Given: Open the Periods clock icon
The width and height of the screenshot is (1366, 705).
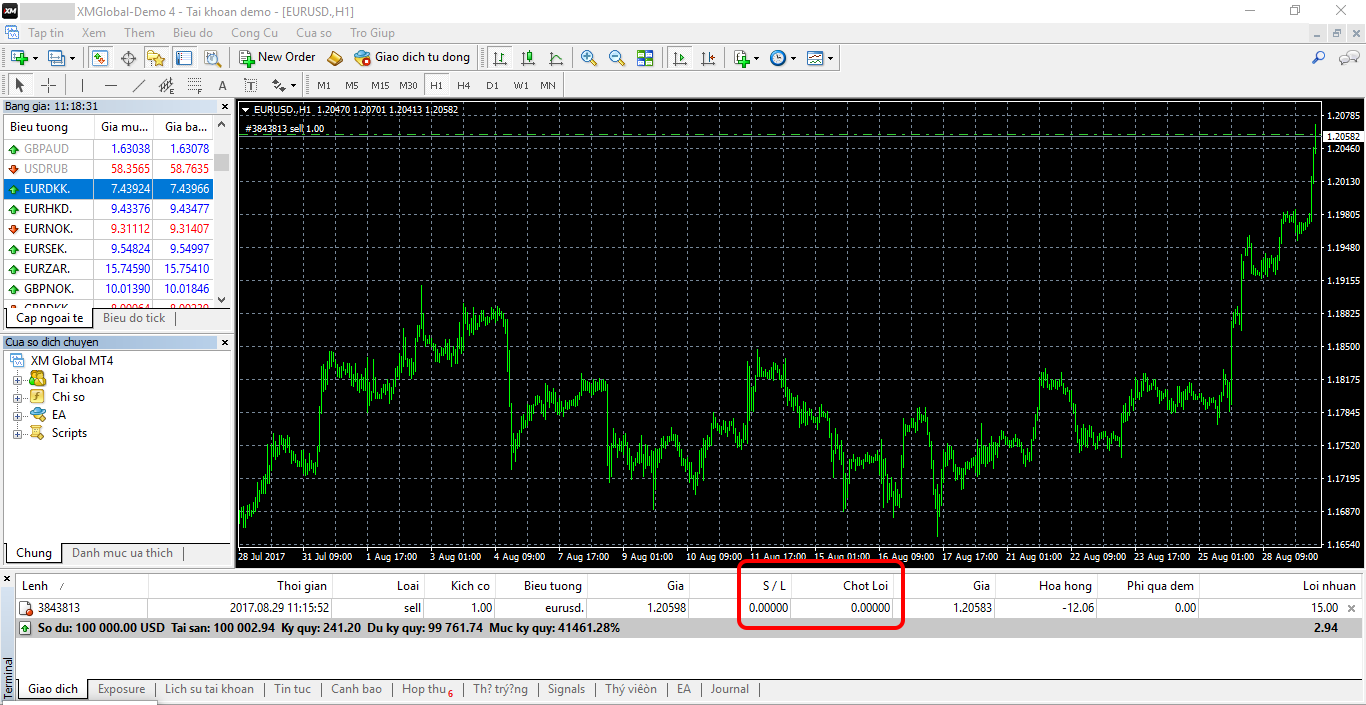Looking at the screenshot, I should pos(778,58).
